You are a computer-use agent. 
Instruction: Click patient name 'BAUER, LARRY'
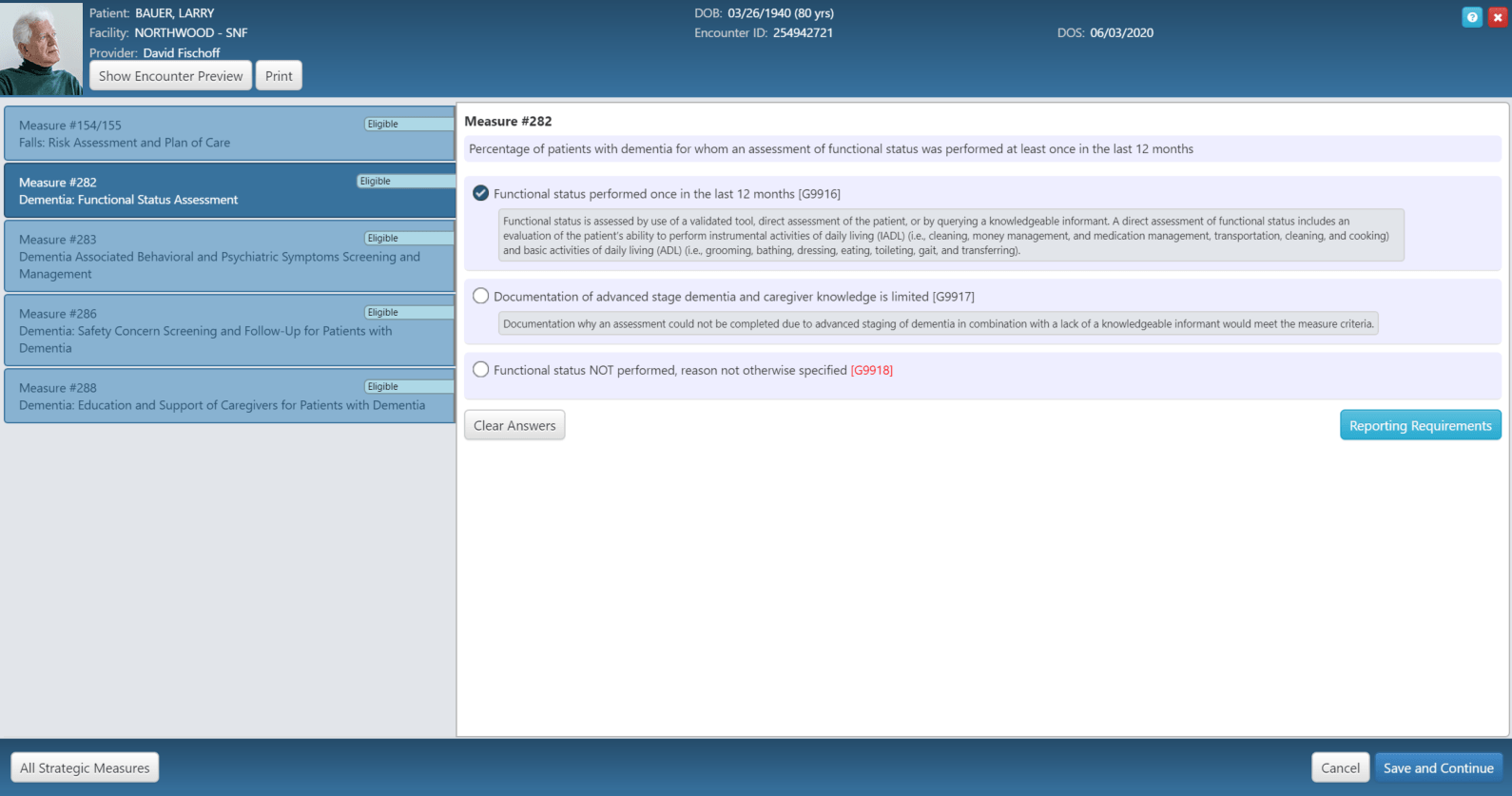point(175,13)
